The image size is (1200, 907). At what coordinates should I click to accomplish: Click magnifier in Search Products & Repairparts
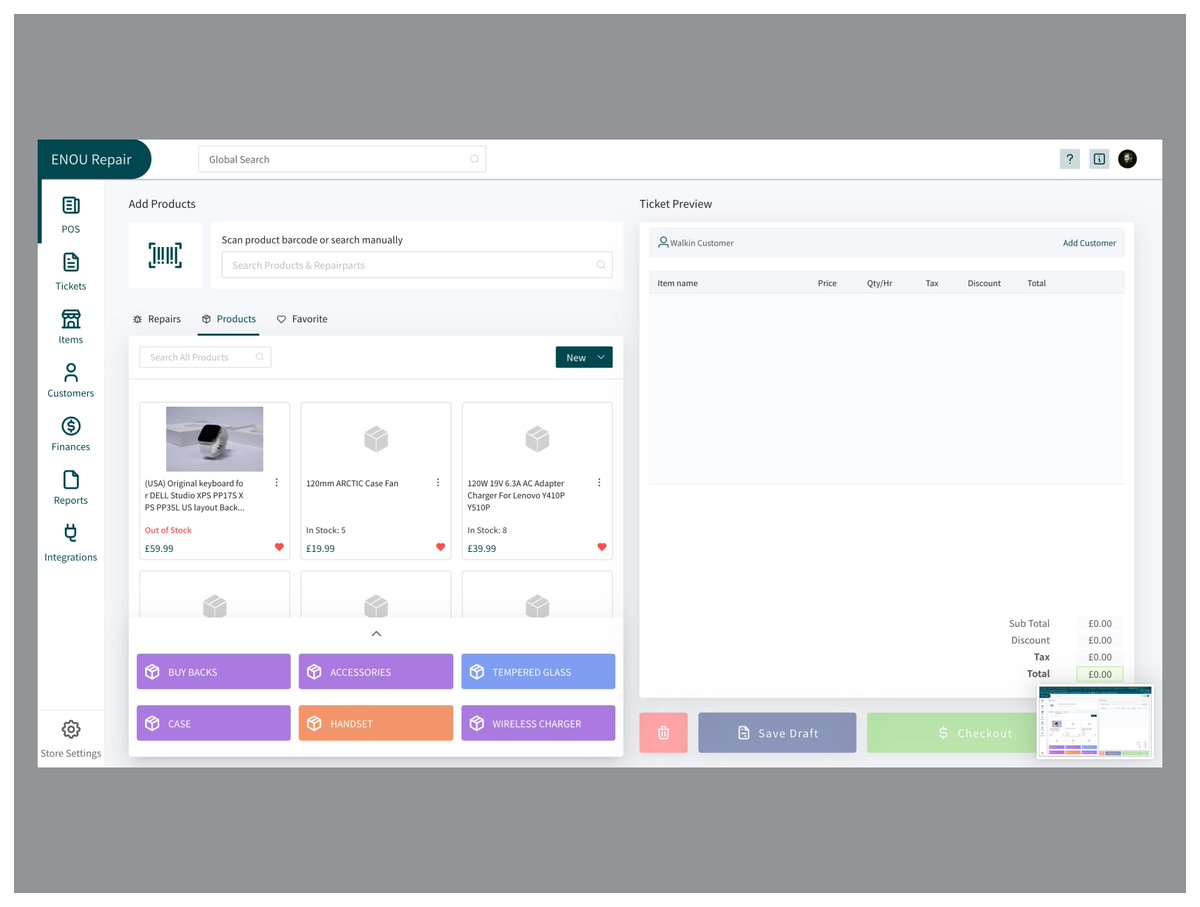(x=601, y=265)
